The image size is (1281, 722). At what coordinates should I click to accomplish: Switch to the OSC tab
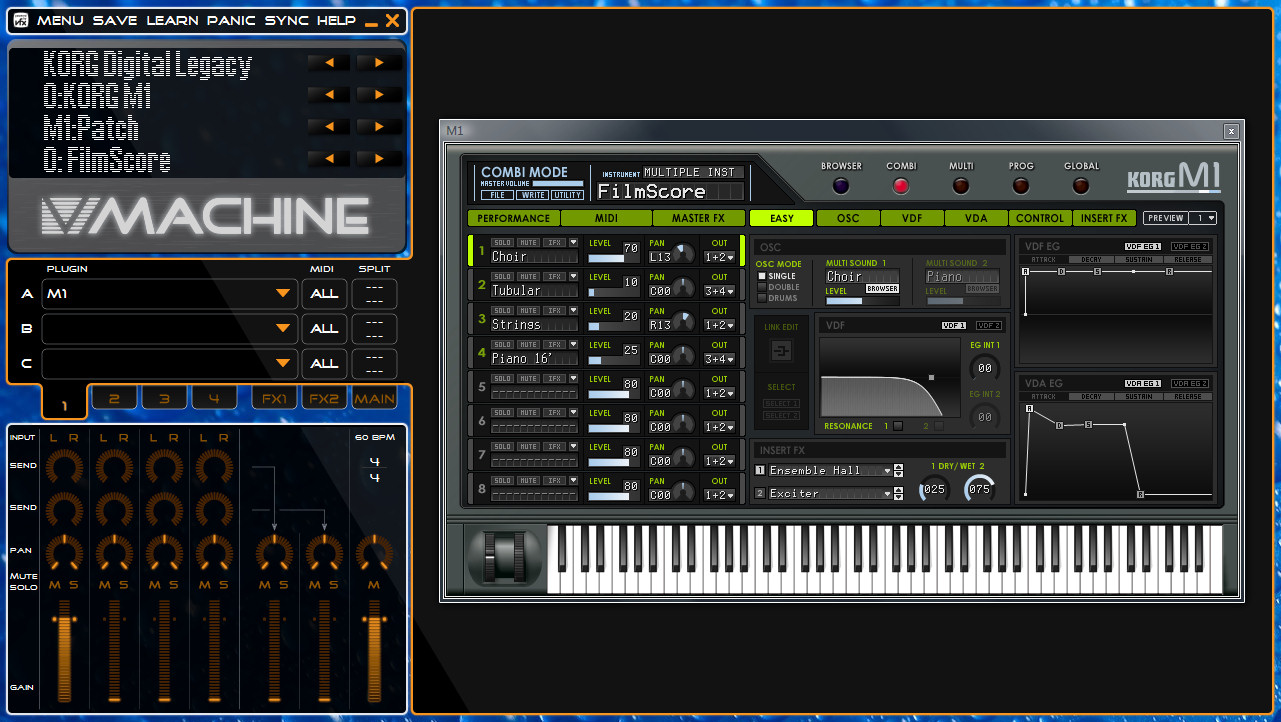coord(847,218)
